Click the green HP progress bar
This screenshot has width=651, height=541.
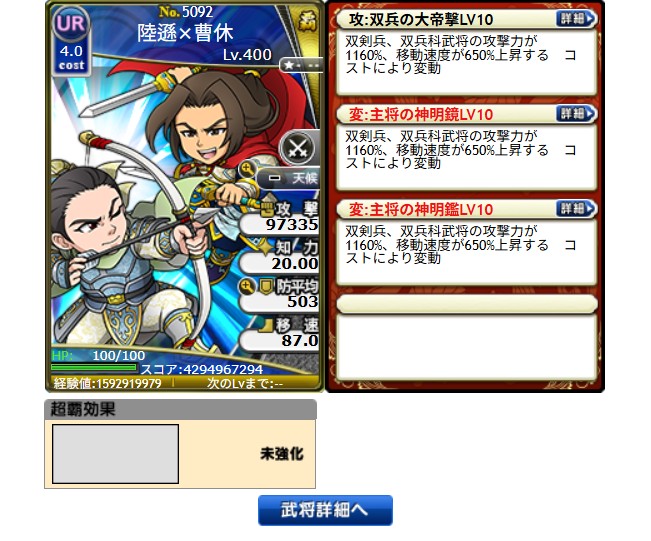[93, 367]
